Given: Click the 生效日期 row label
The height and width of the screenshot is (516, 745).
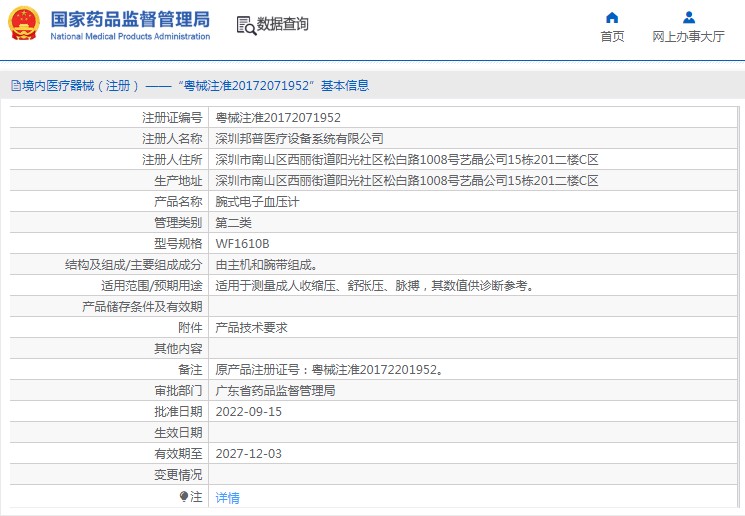Looking at the screenshot, I should pyautogui.click(x=178, y=433).
